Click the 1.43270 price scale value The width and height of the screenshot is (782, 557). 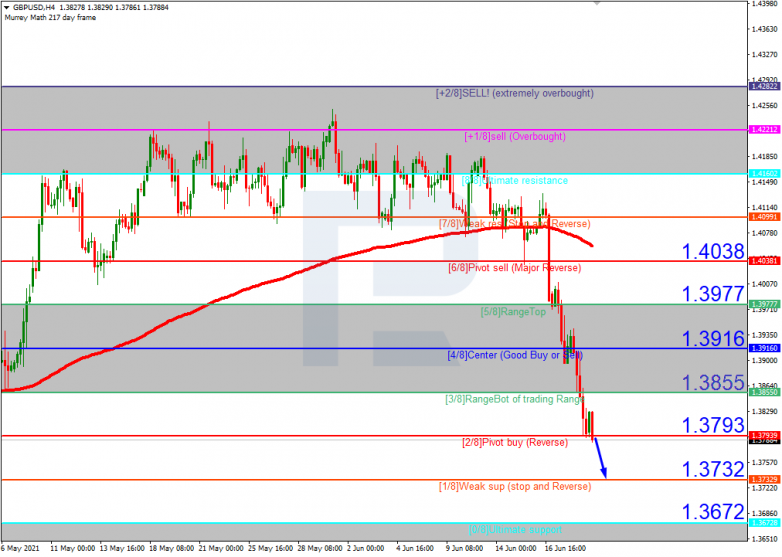[x=765, y=55]
